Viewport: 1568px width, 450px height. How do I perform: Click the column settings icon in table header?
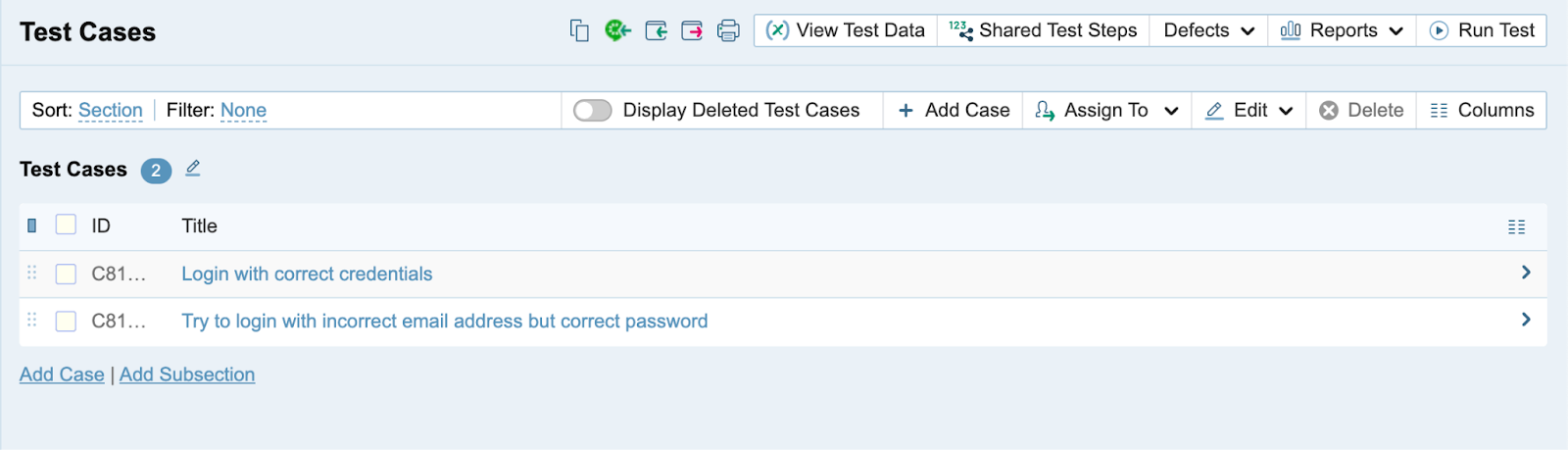pyautogui.click(x=1516, y=227)
